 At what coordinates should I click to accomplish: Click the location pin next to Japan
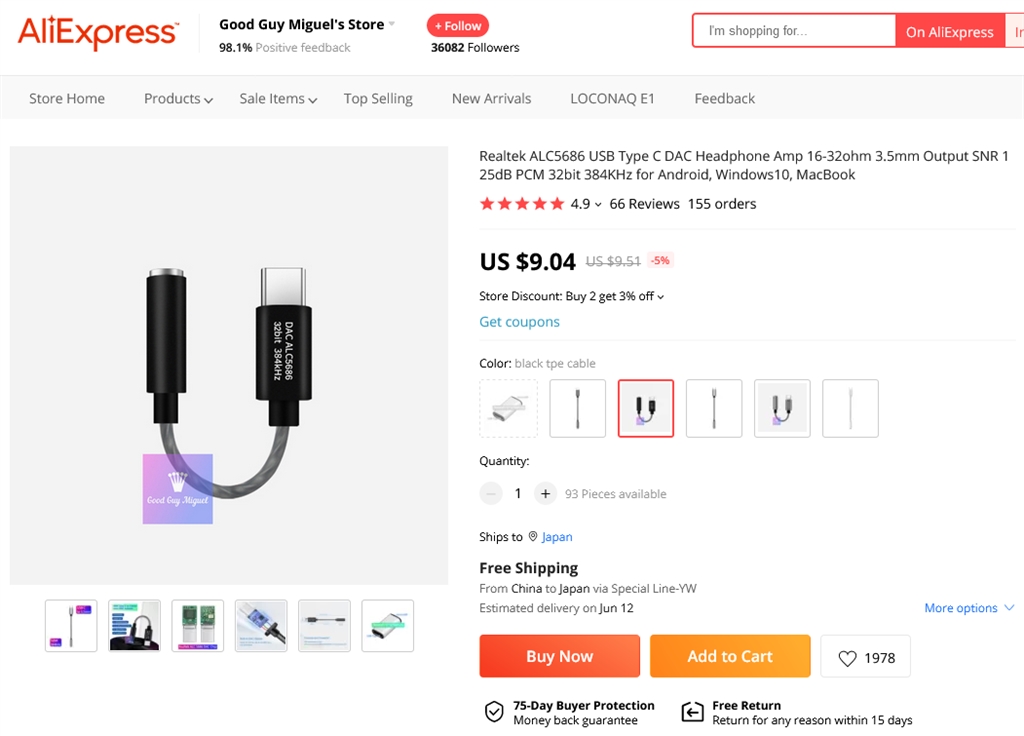point(533,537)
